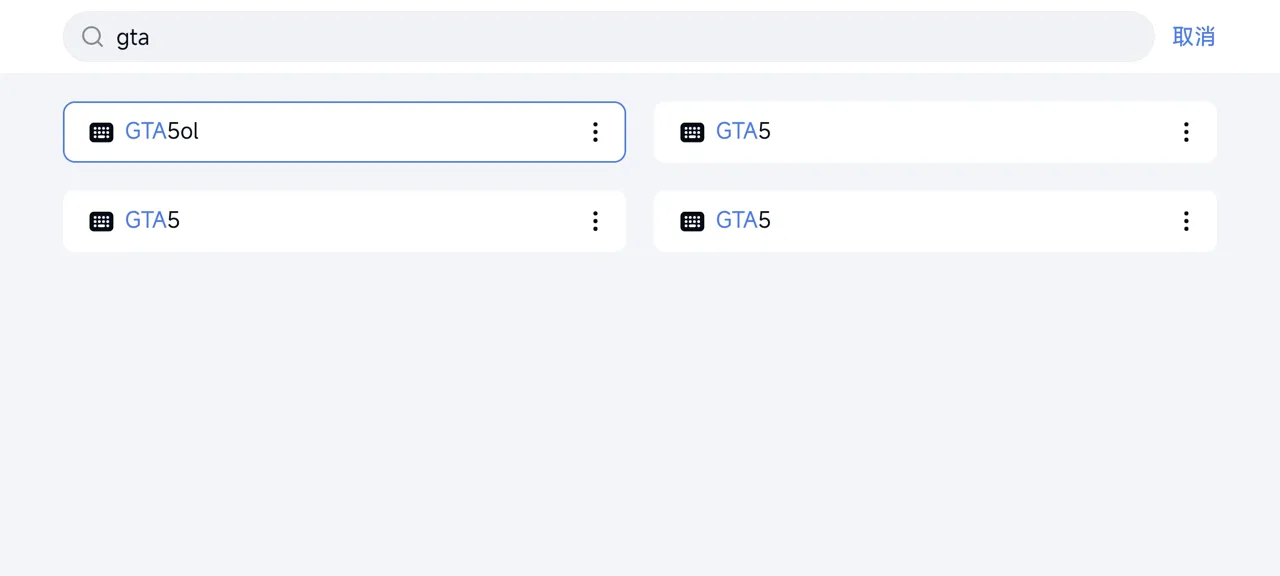Click the keyboard icon on GTA5ol card
1280x576 pixels.
coord(101,132)
